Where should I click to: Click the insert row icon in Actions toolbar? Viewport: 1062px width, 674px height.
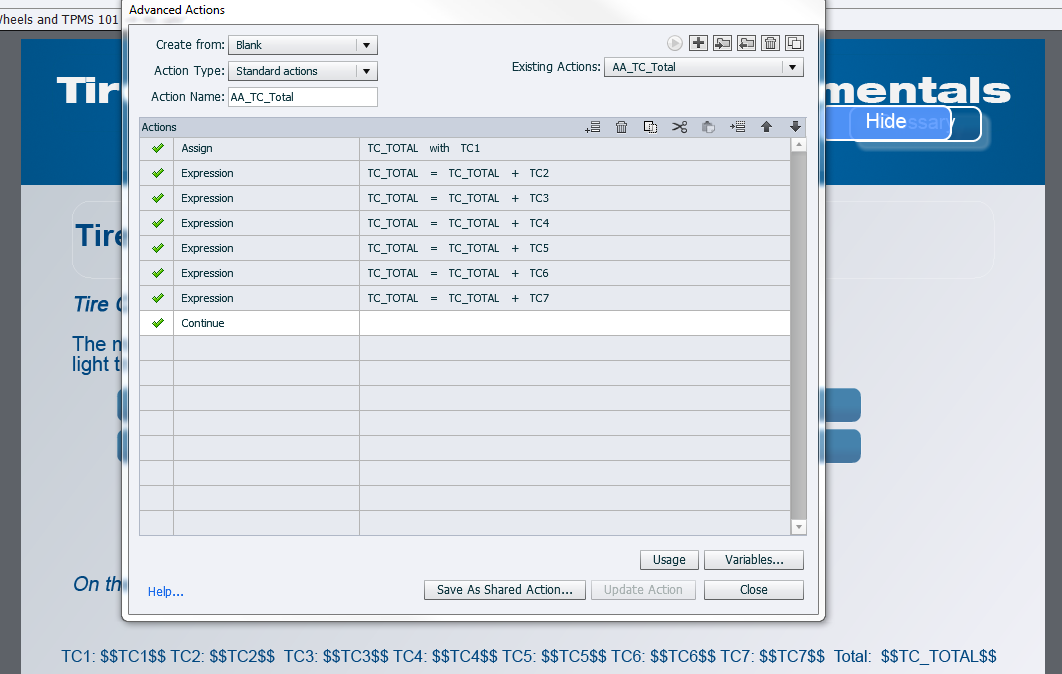pos(738,127)
